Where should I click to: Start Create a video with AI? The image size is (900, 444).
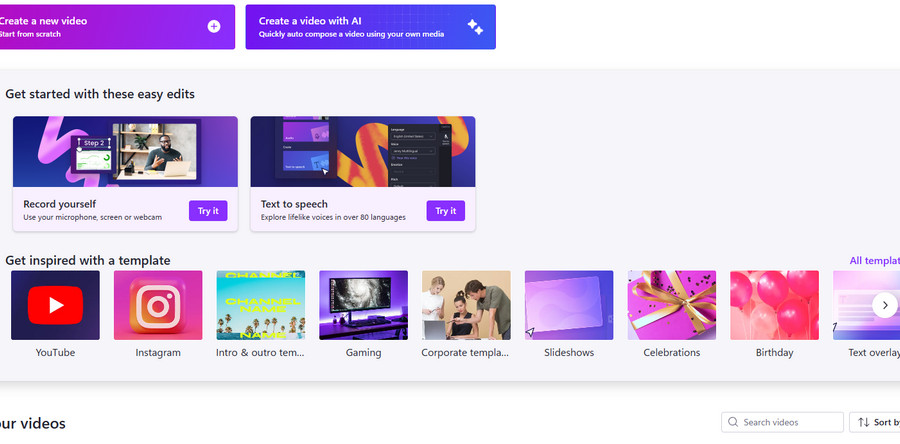click(371, 27)
